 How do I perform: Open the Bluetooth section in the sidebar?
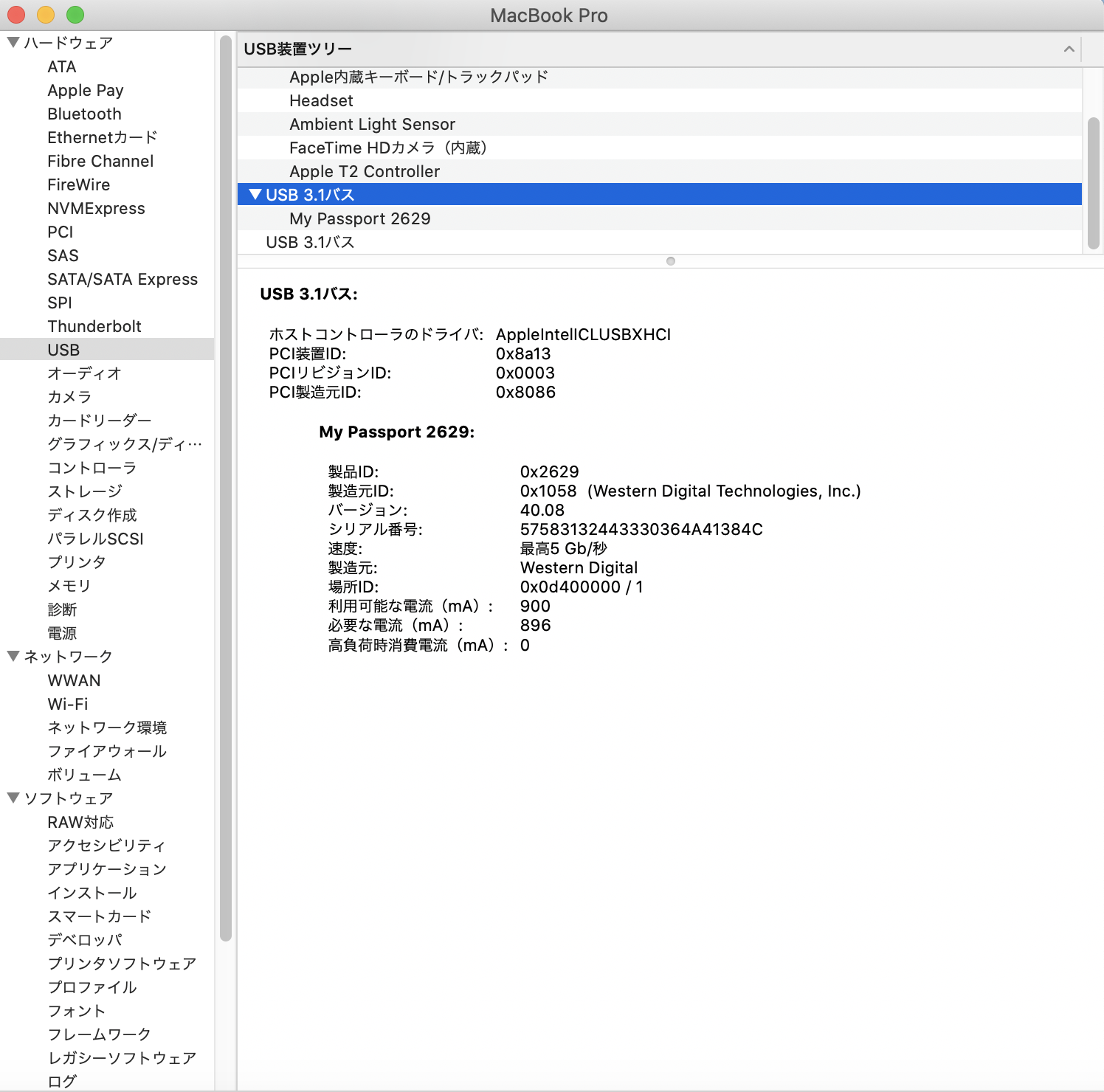point(84,114)
